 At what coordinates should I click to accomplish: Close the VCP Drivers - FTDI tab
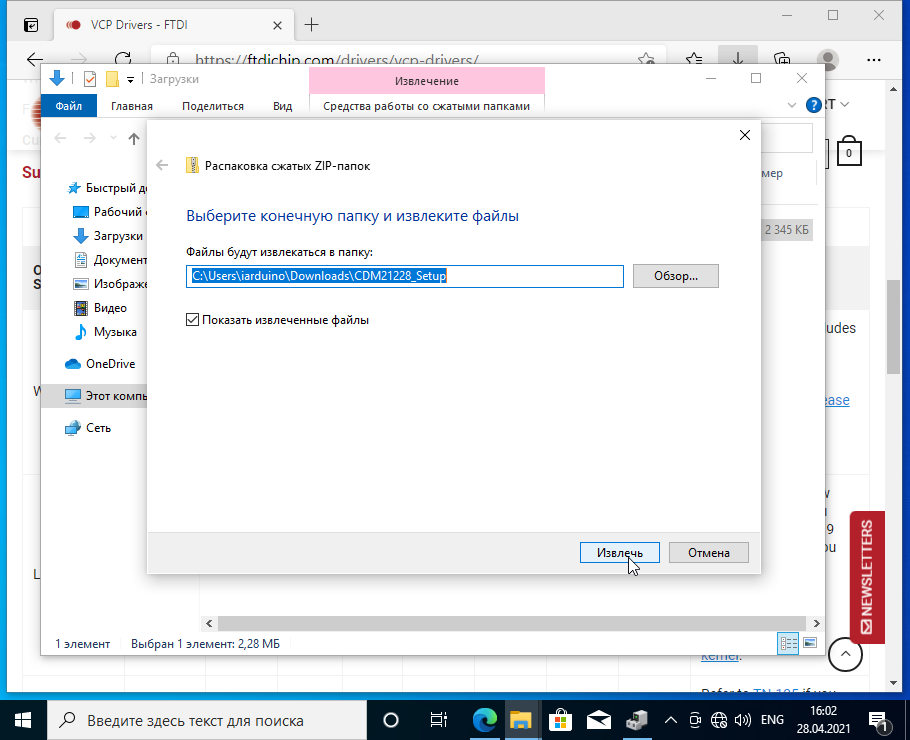277,26
